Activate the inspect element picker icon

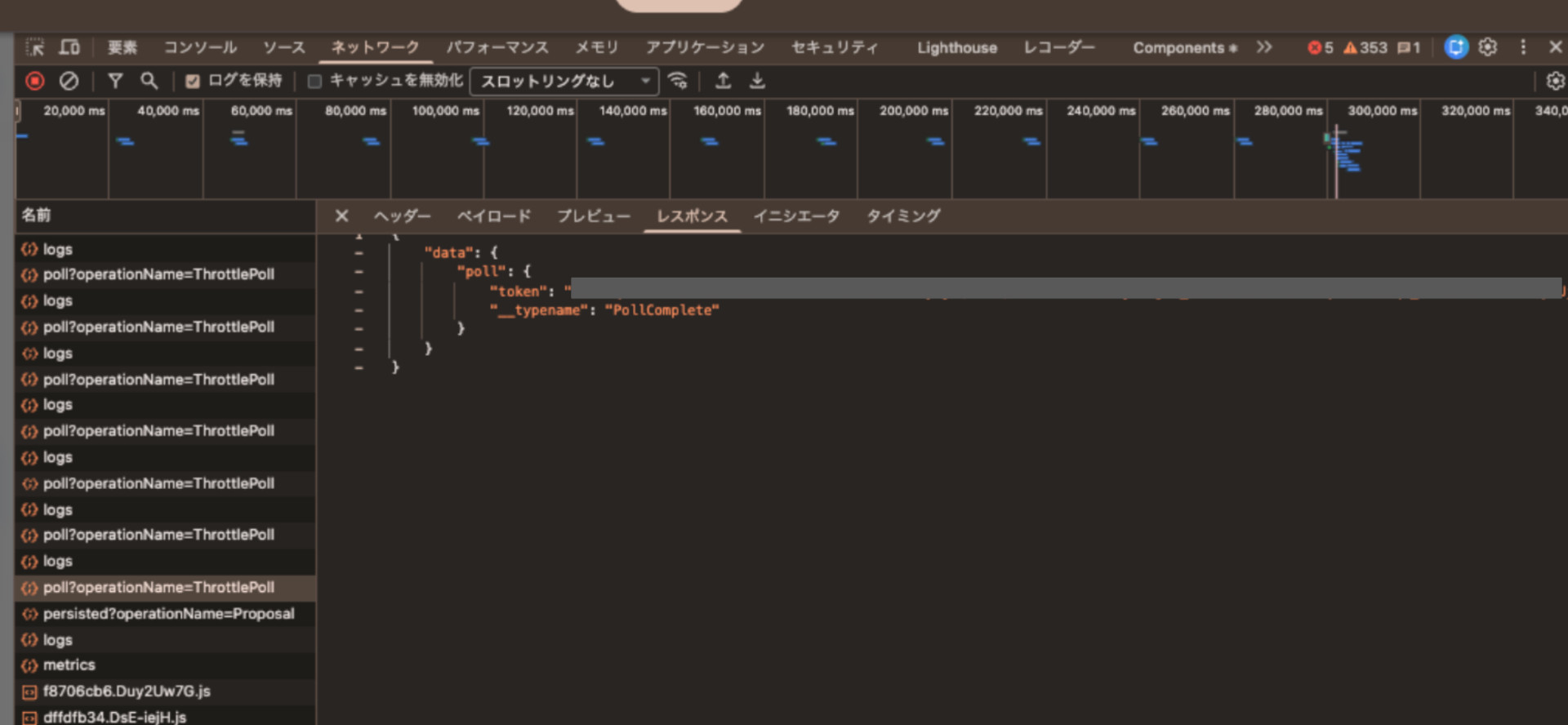pos(35,47)
